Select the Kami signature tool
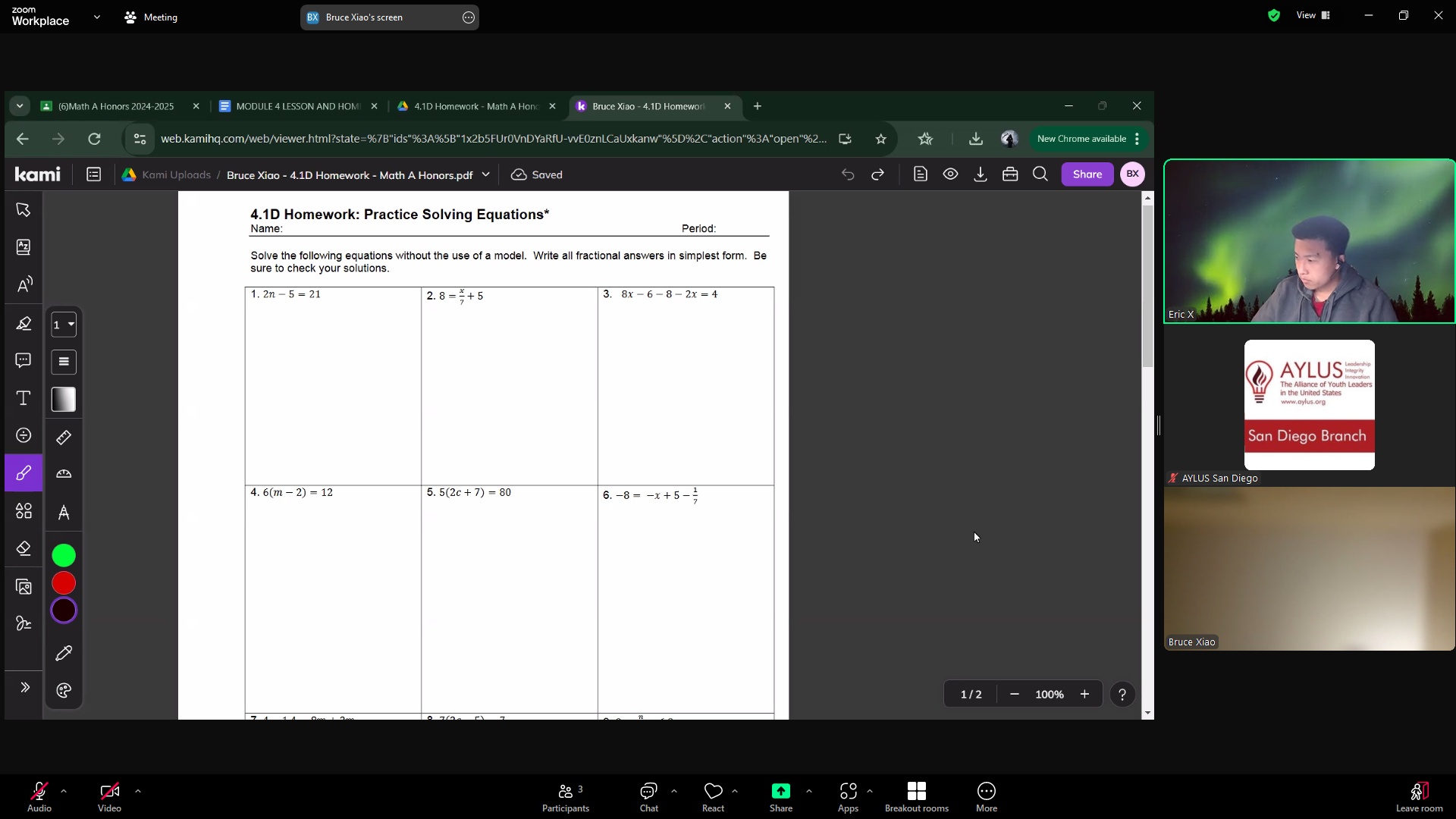1456x819 pixels. tap(24, 623)
